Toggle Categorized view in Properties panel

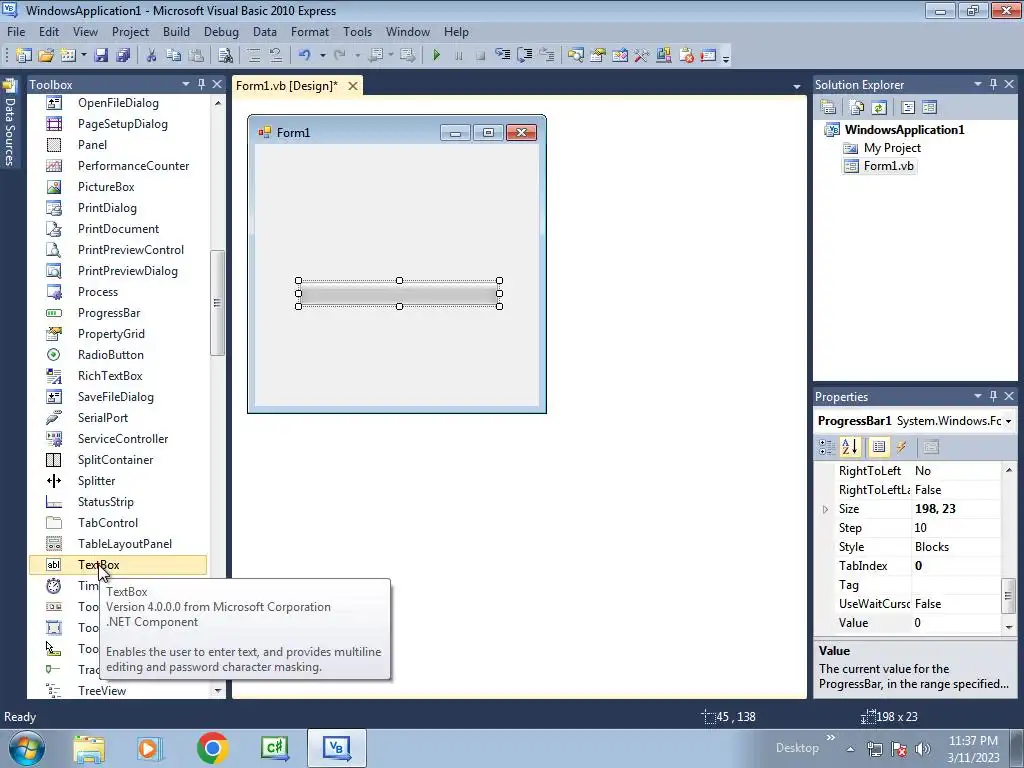827,447
